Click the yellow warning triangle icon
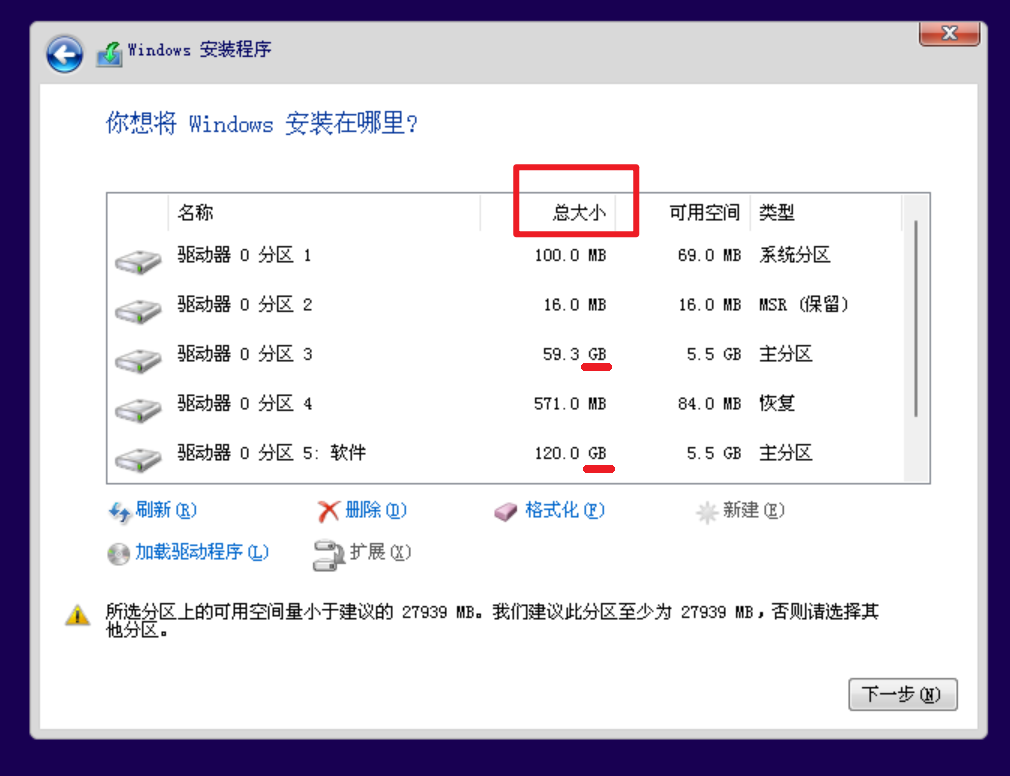 click(78, 614)
